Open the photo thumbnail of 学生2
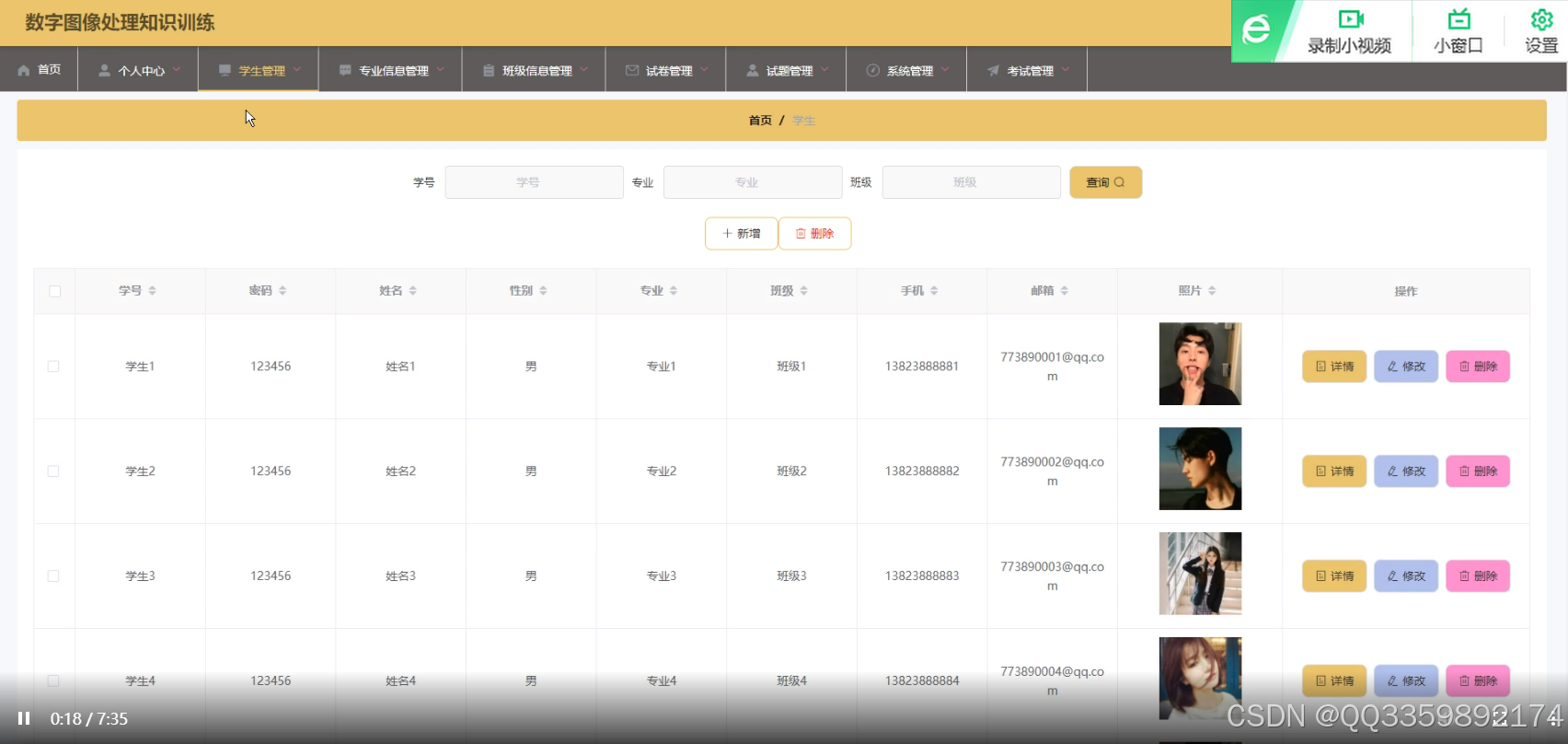This screenshot has width=1568, height=744. click(1200, 469)
